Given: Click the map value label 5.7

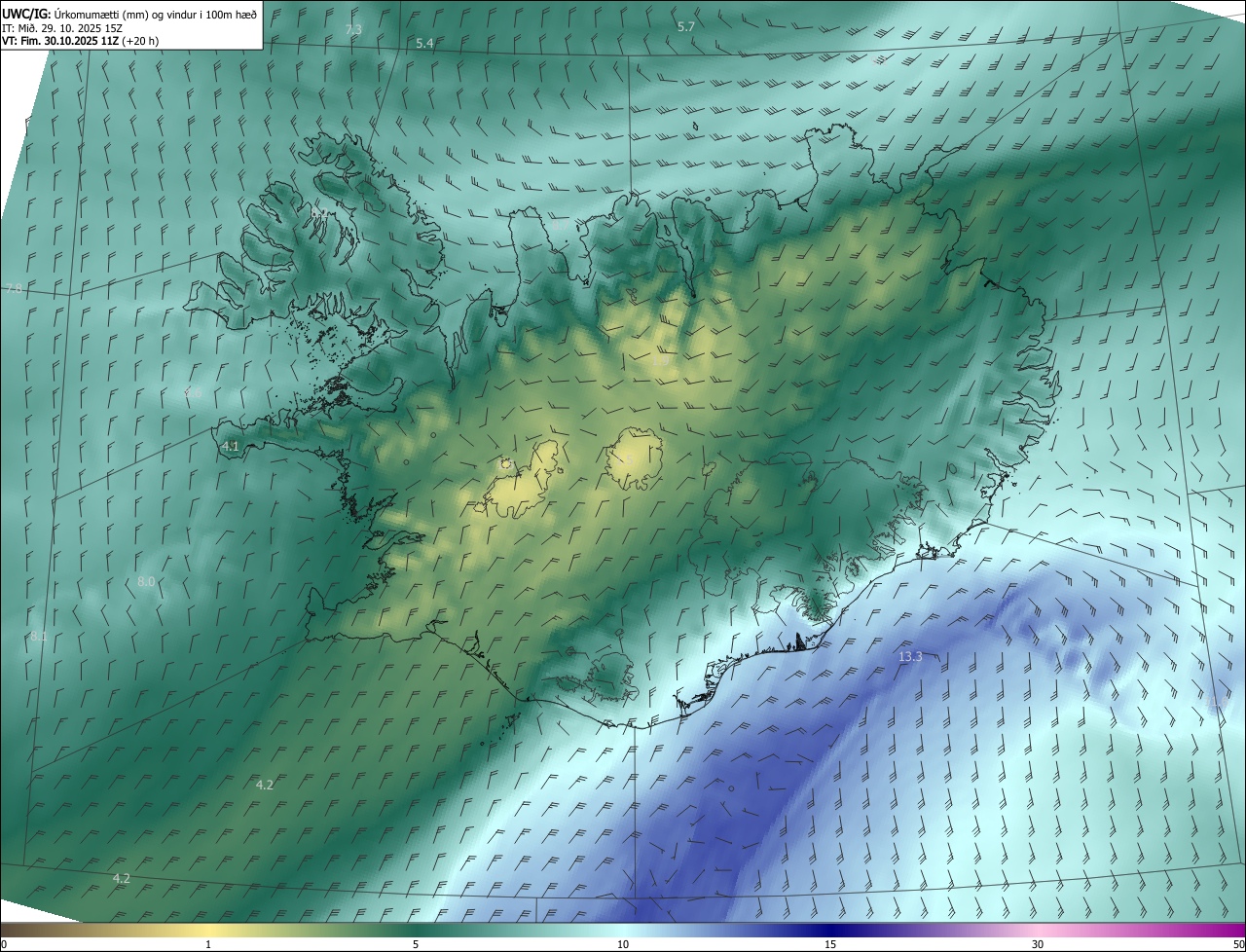Looking at the screenshot, I should (685, 26).
